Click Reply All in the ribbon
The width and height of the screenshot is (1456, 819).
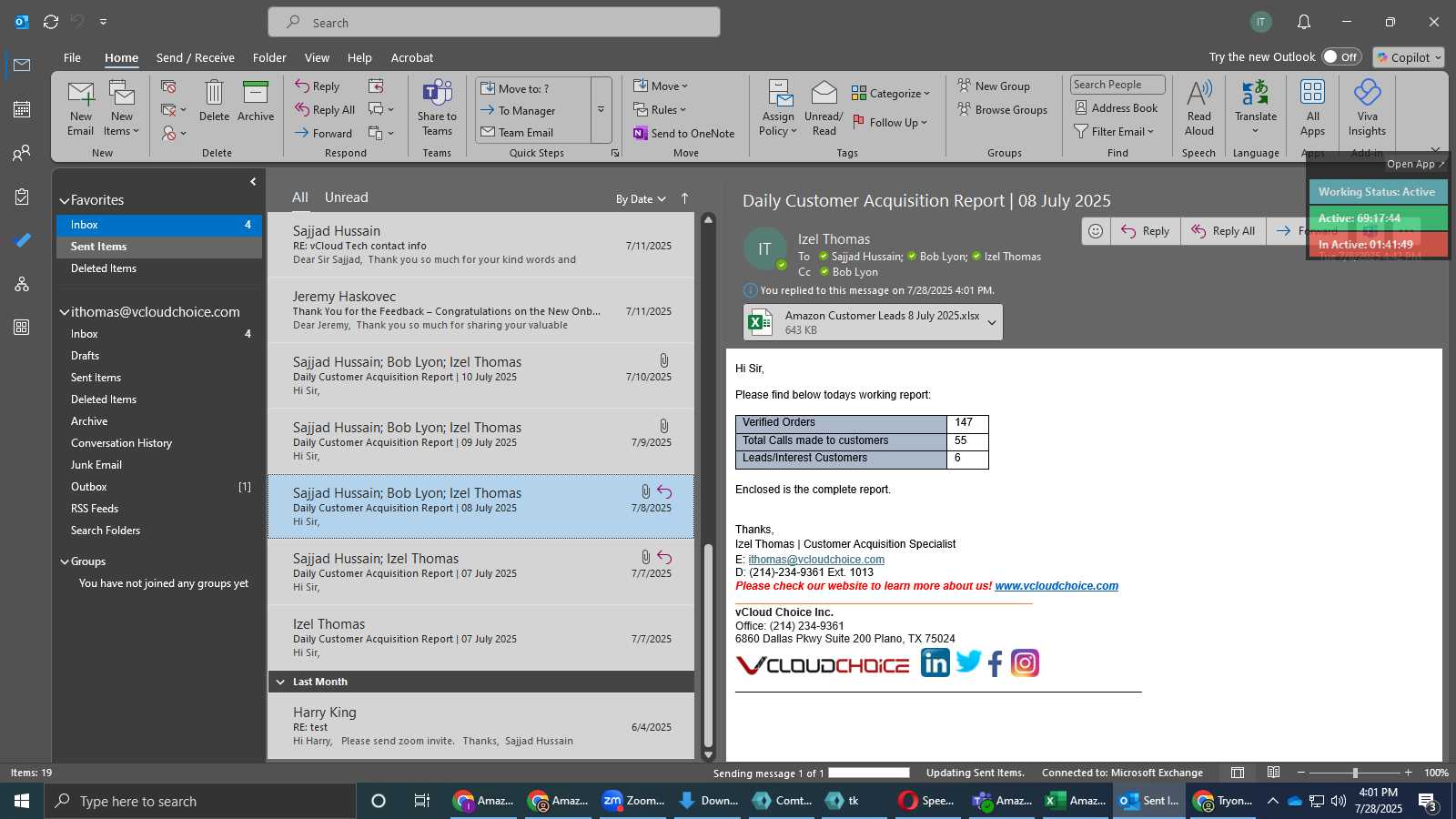tap(325, 110)
